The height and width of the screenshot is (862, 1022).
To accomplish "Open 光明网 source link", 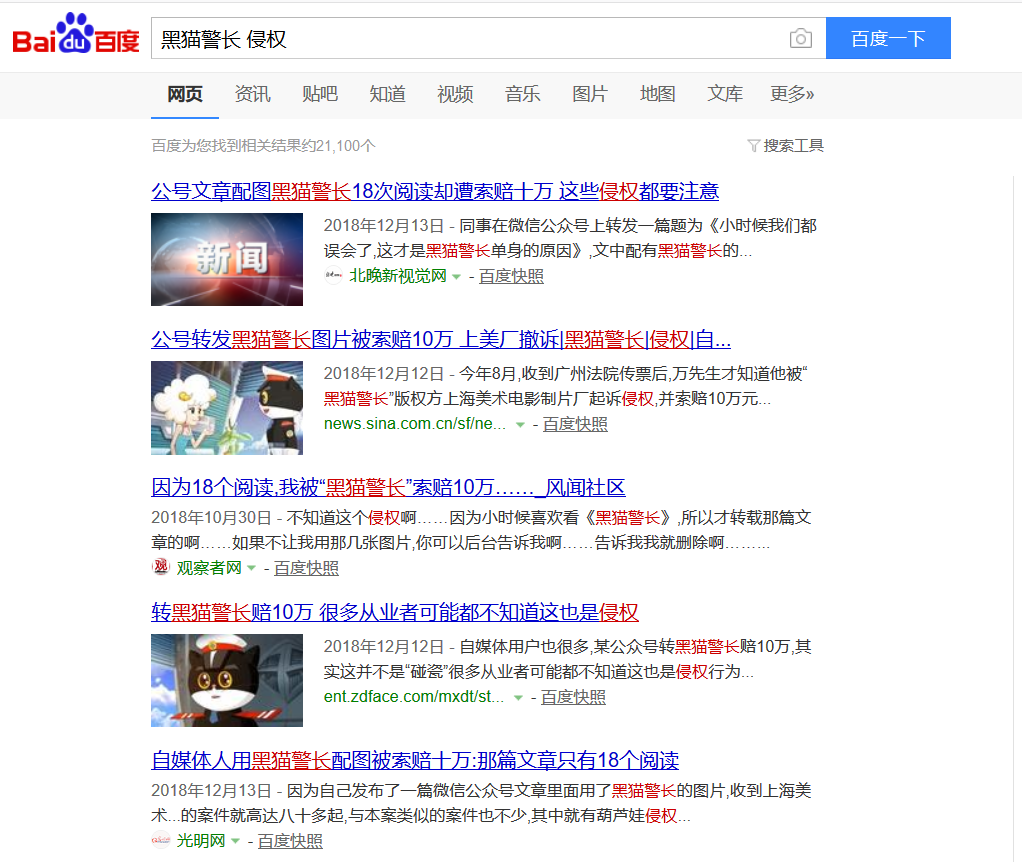I will pos(201,841).
